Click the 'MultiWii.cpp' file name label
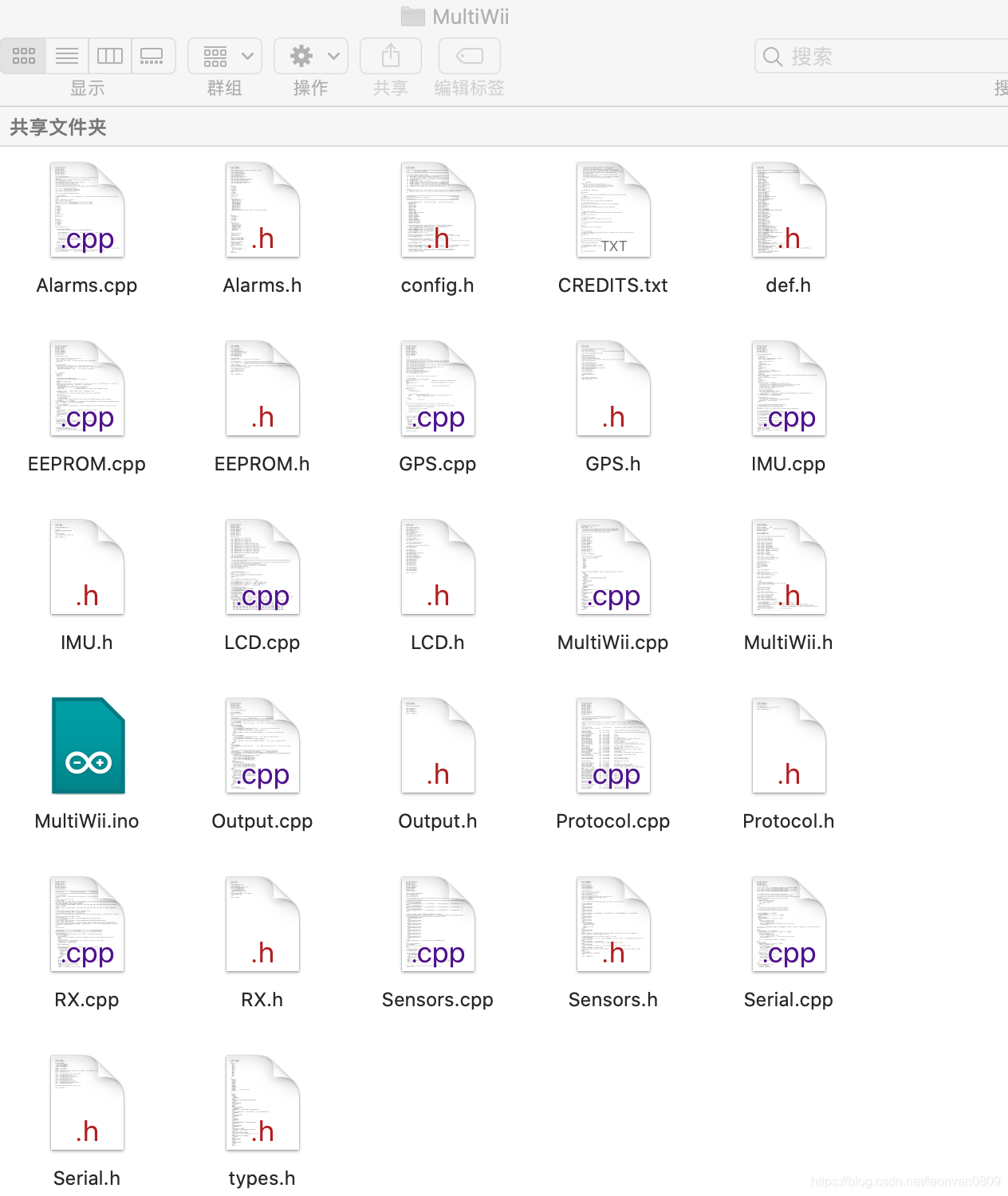This screenshot has width=1008, height=1196. pos(613,643)
